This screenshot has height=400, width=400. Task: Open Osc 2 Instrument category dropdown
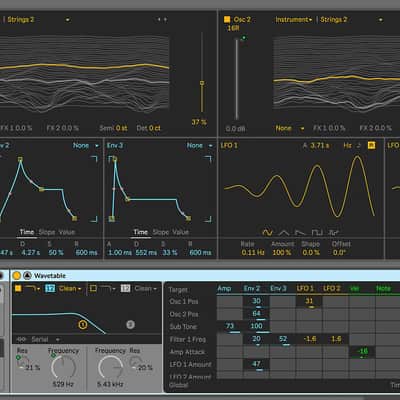point(294,20)
